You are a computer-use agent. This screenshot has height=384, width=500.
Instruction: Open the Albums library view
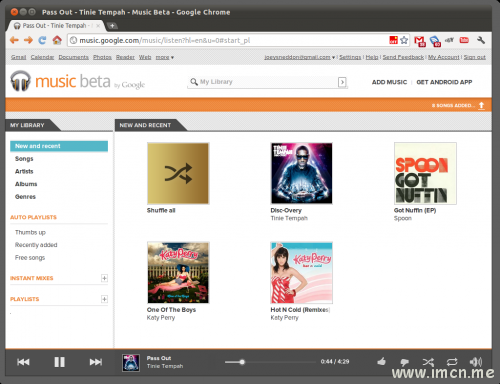(x=26, y=184)
